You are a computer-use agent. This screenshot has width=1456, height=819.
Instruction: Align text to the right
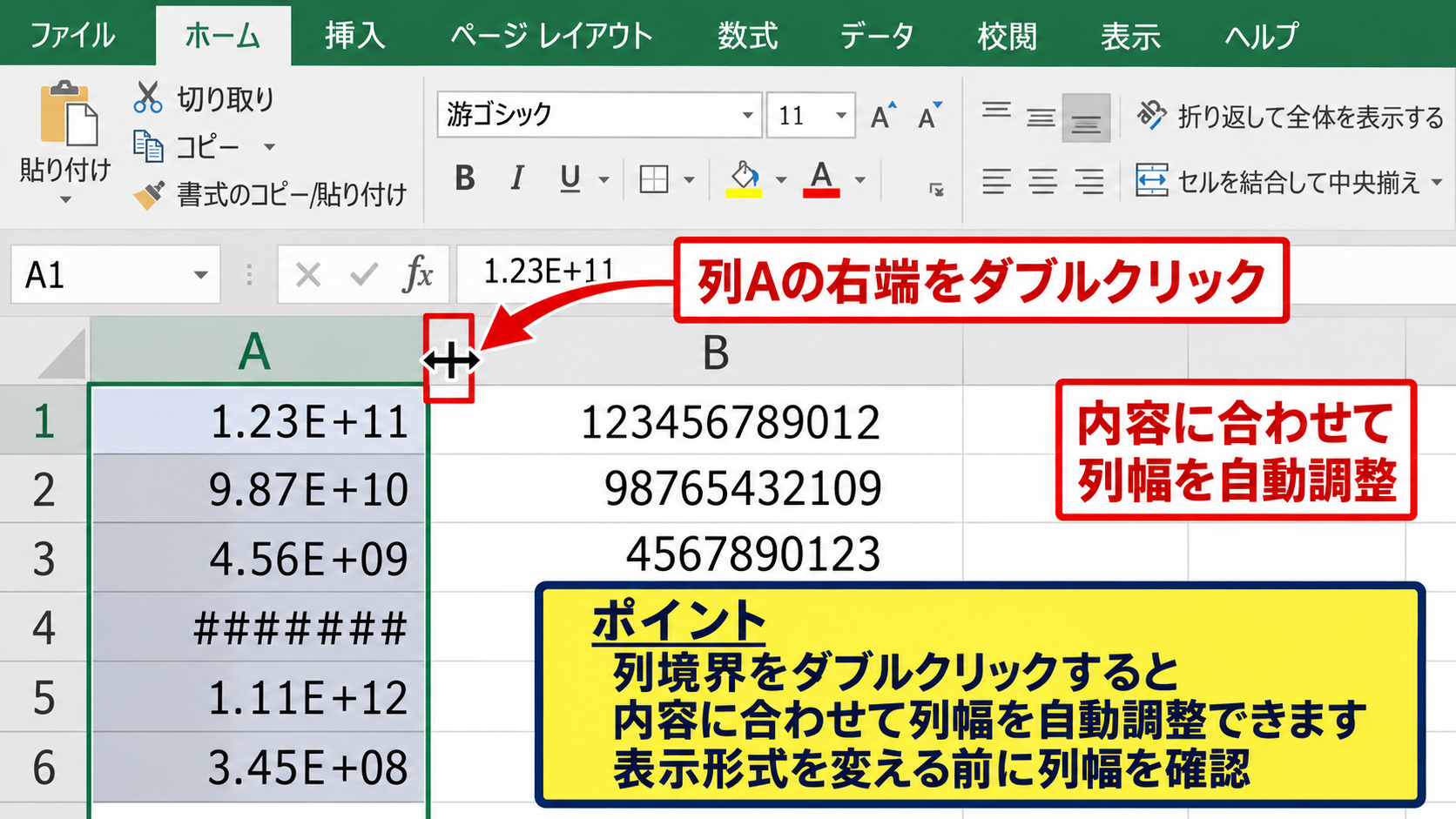[x=1089, y=181]
